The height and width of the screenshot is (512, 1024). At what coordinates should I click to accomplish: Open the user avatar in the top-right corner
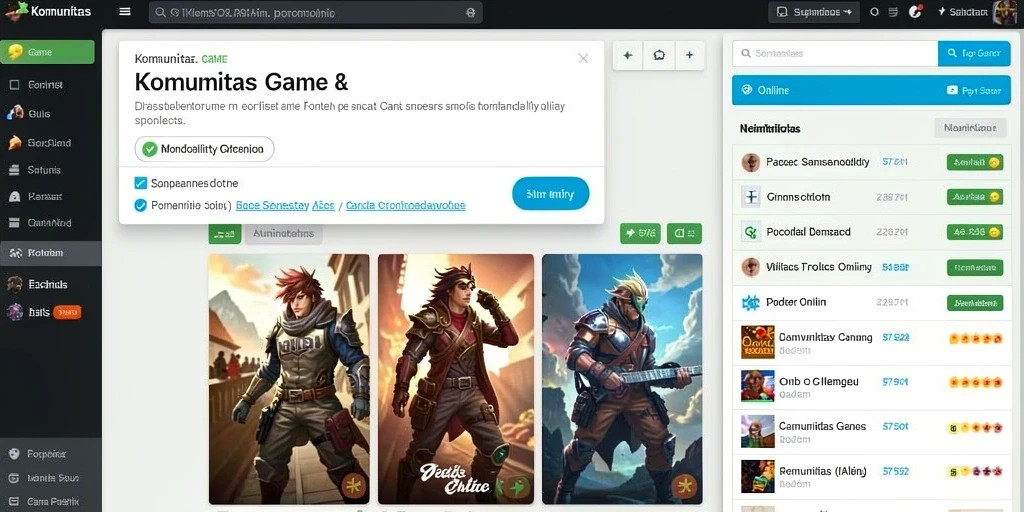(x=1004, y=12)
